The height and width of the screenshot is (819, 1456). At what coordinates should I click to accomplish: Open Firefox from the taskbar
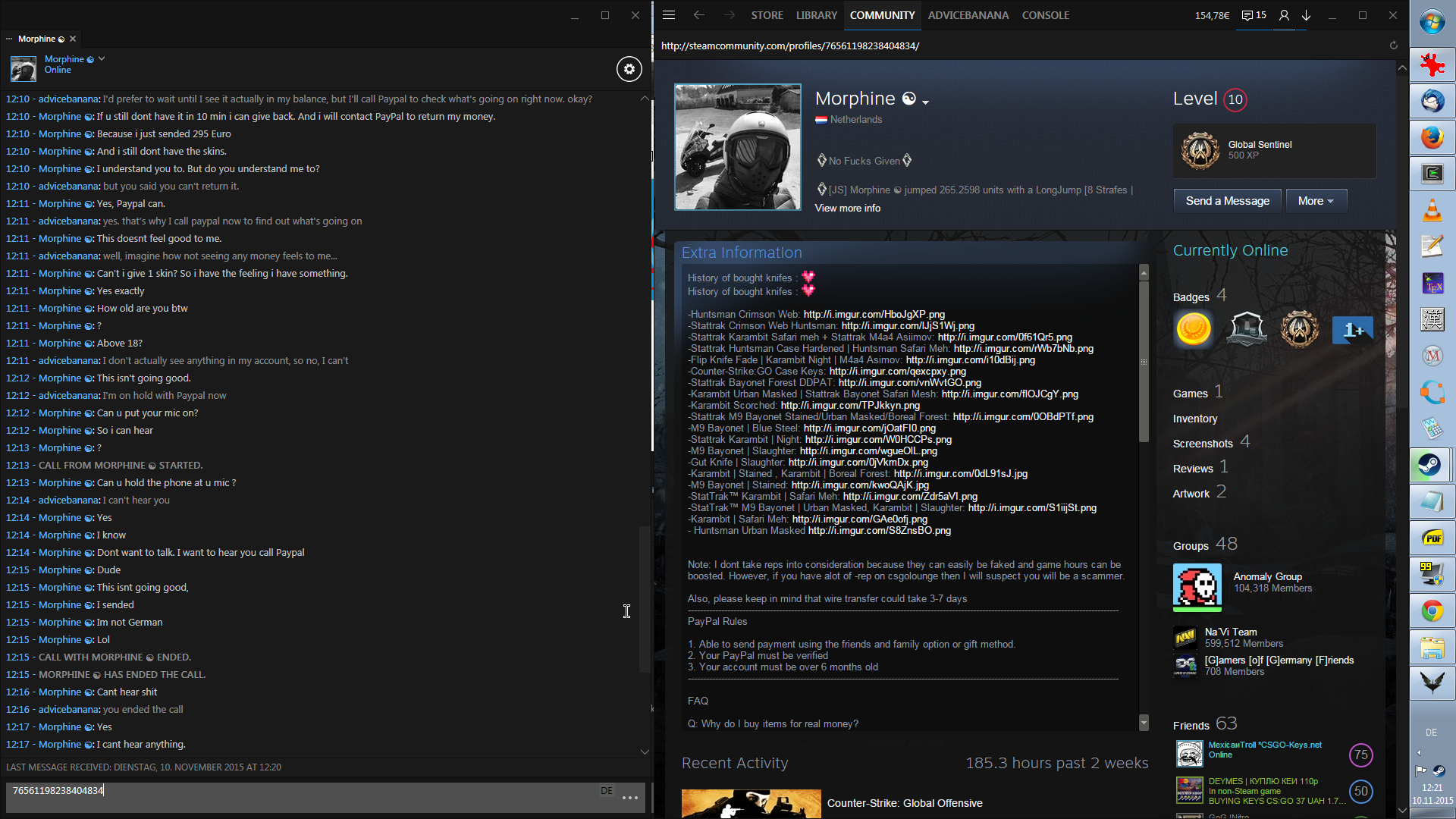pos(1432,137)
